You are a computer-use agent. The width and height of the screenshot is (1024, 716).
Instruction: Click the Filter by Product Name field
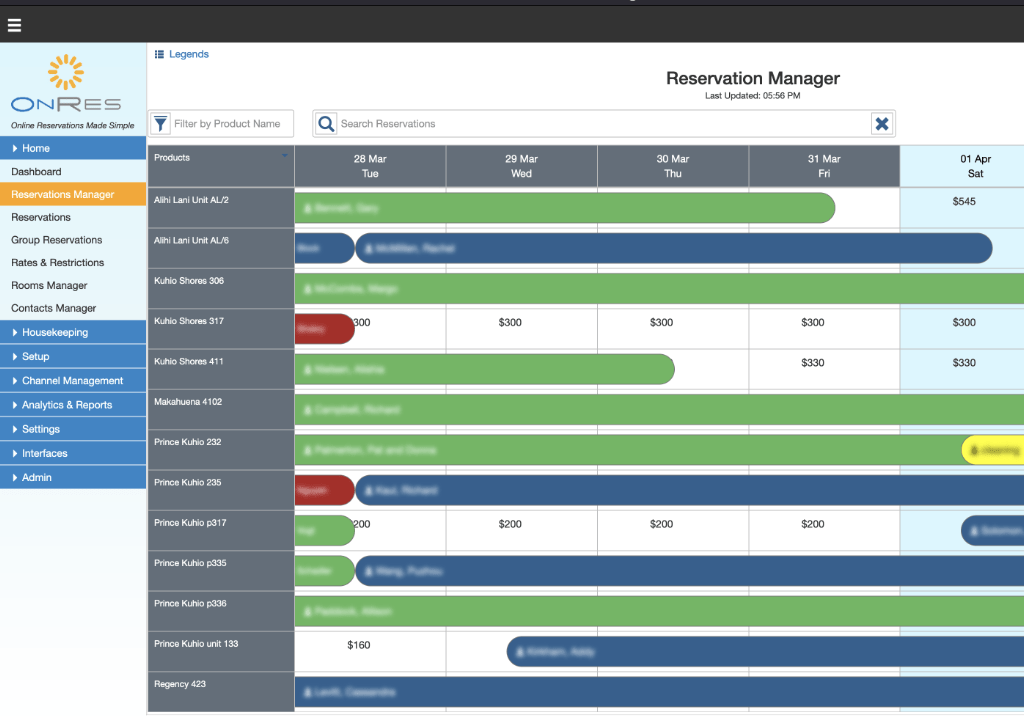(231, 124)
